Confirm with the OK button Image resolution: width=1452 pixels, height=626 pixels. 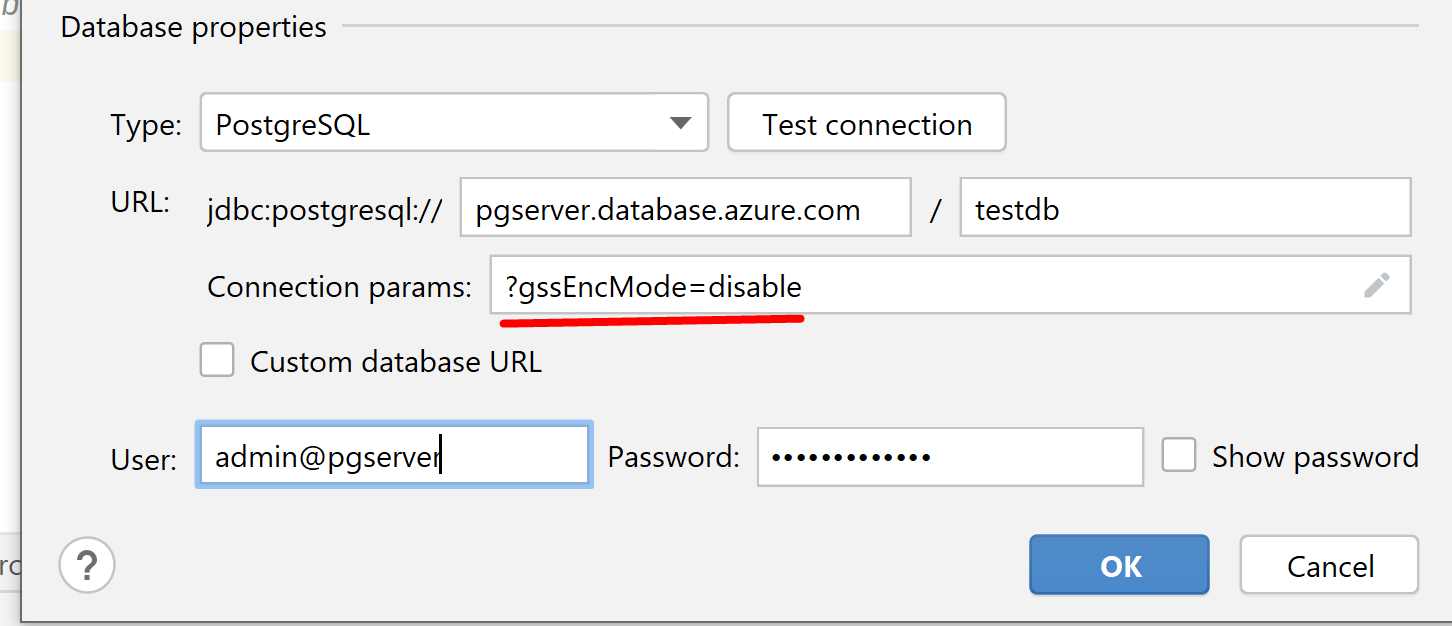point(1120,565)
